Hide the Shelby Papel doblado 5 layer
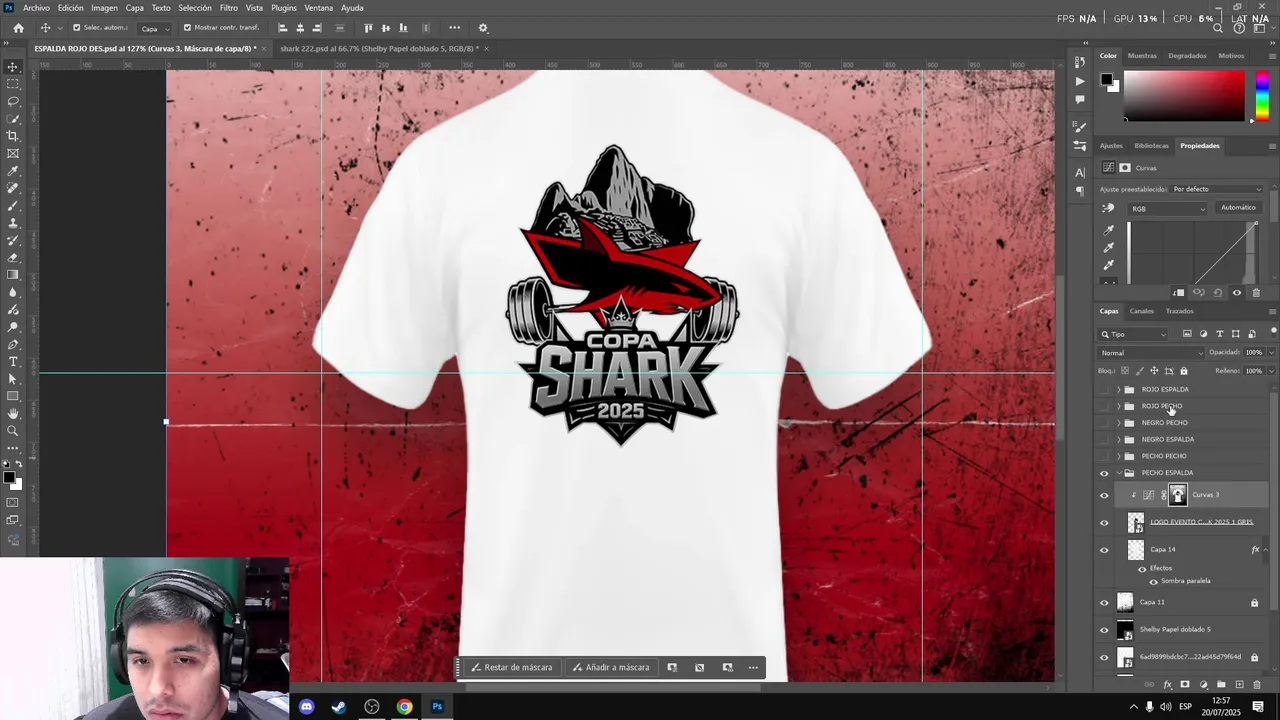The width and height of the screenshot is (1280, 720). [1104, 630]
